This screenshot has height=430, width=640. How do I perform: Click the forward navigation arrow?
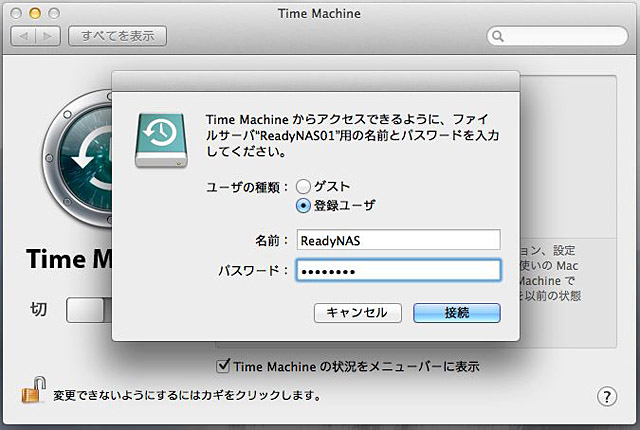pyautogui.click(x=48, y=37)
